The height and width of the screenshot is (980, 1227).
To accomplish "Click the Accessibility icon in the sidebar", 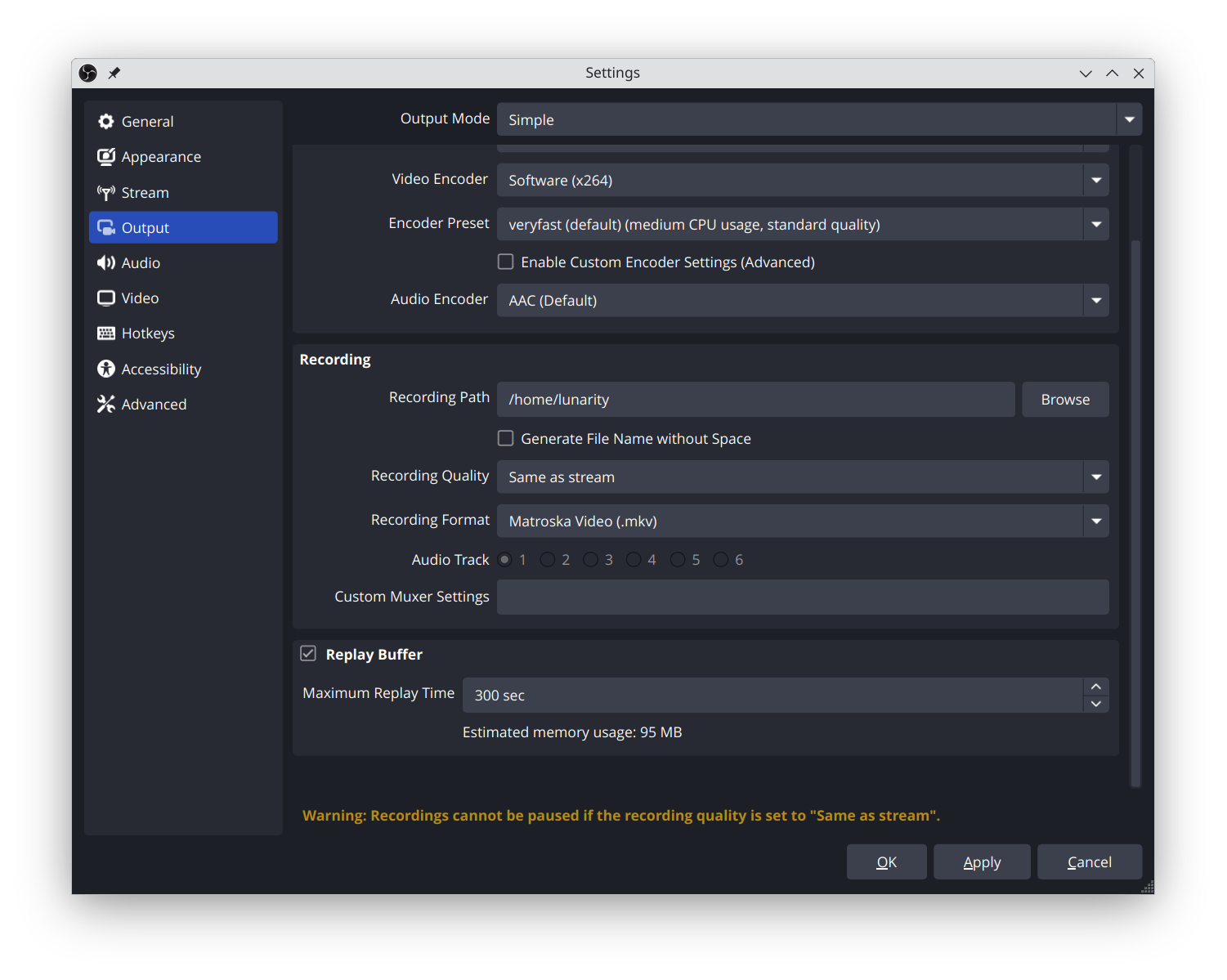I will (x=106, y=369).
